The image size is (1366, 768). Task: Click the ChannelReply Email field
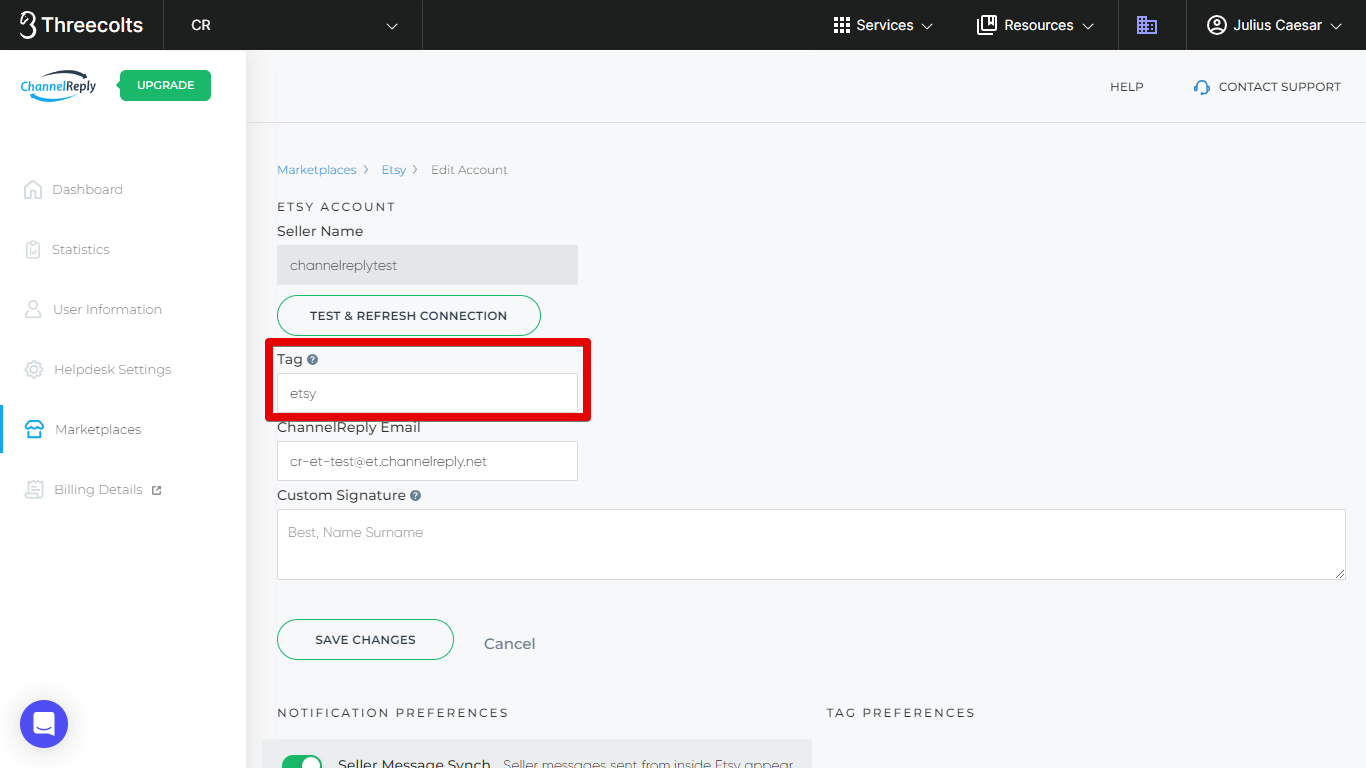[427, 461]
